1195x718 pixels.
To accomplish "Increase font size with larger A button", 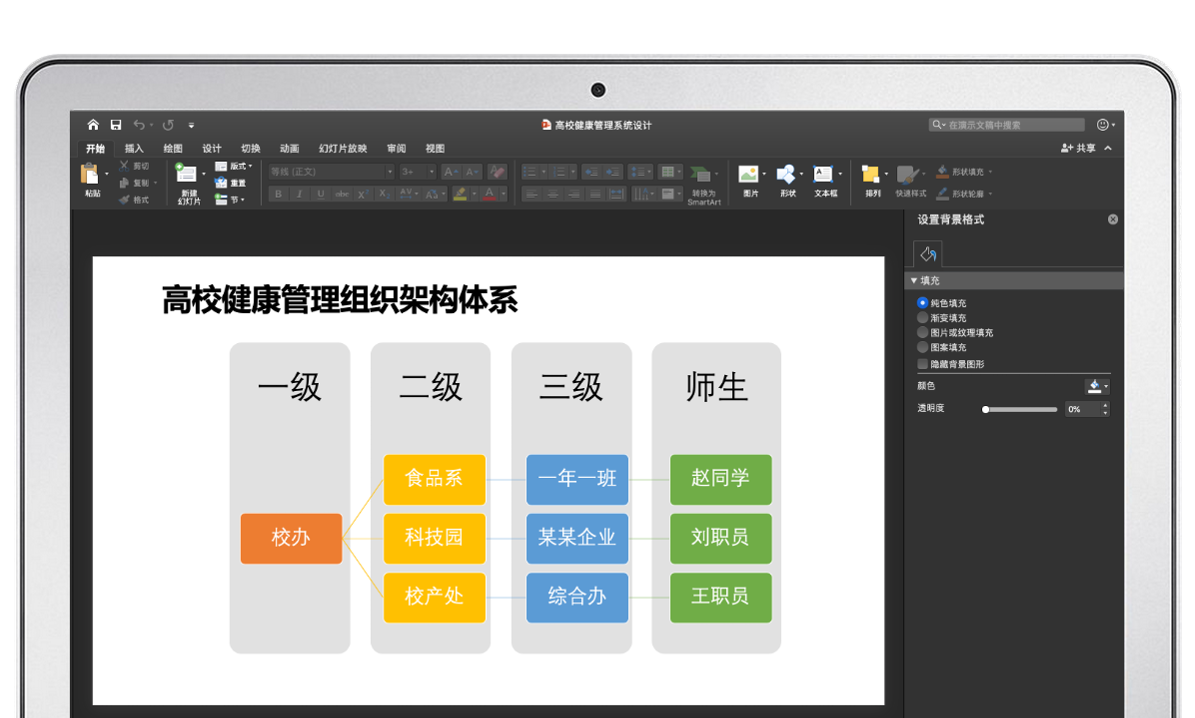I will (451, 171).
